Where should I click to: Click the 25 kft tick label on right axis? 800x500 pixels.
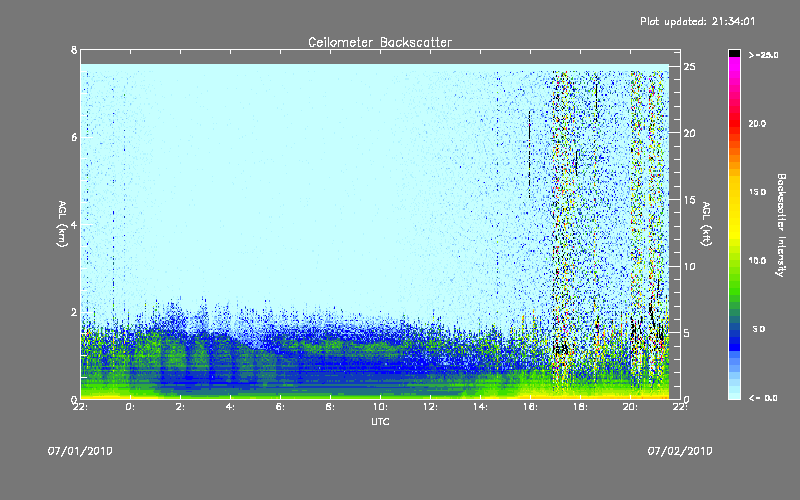(x=689, y=67)
